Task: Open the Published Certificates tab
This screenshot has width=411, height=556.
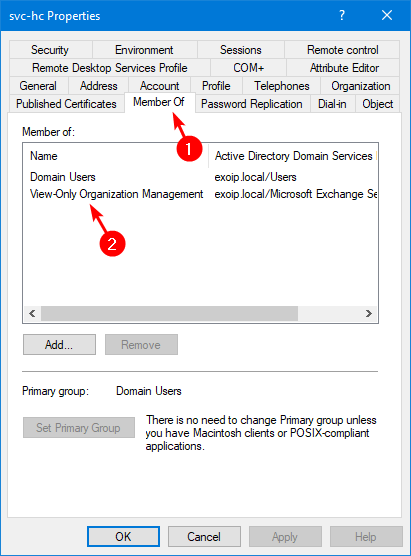Action: (66, 104)
